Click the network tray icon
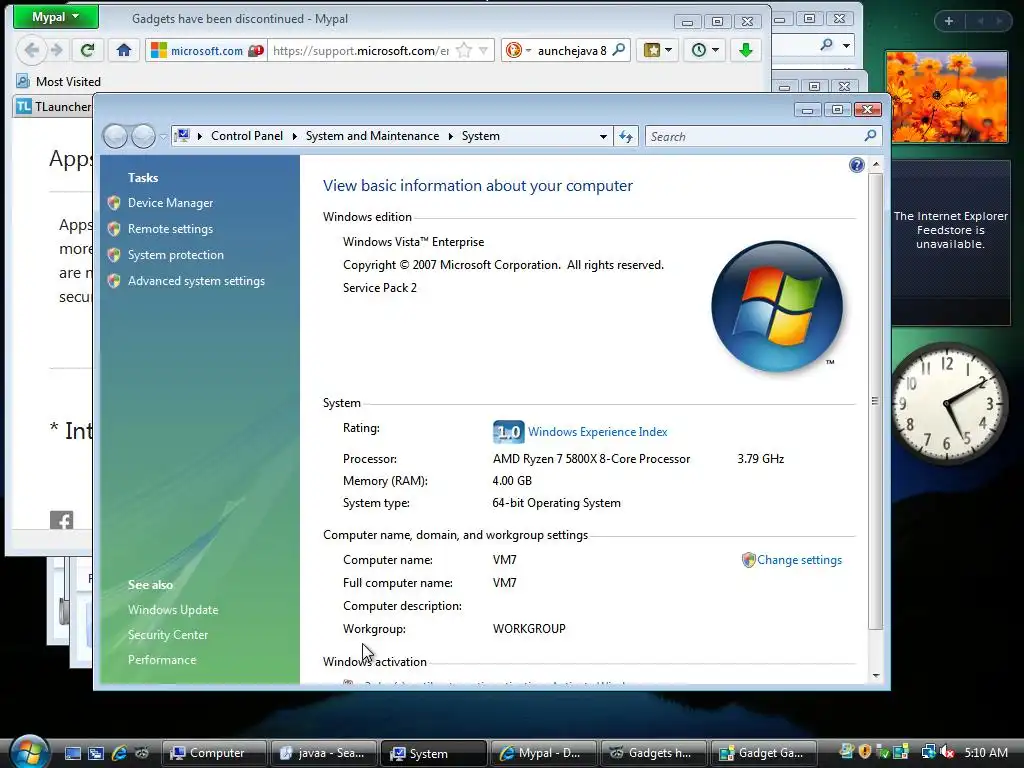 click(929, 752)
